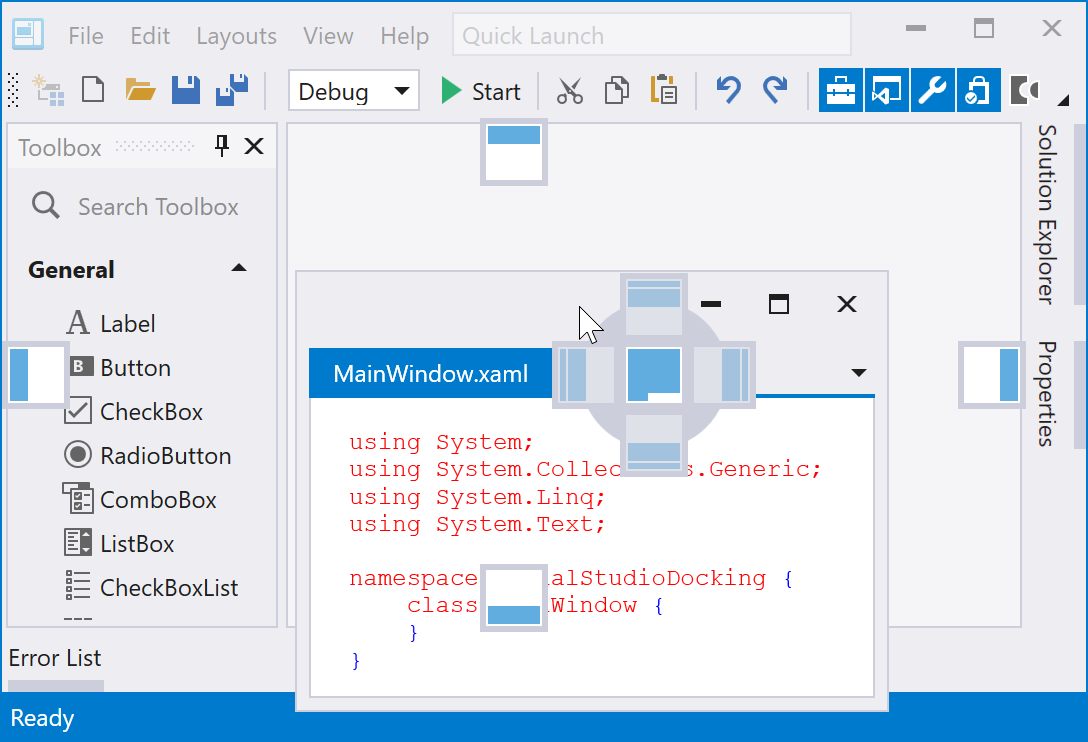1088x742 pixels.
Task: Open the Solution Explorer side tab
Action: pyautogui.click(x=1046, y=214)
